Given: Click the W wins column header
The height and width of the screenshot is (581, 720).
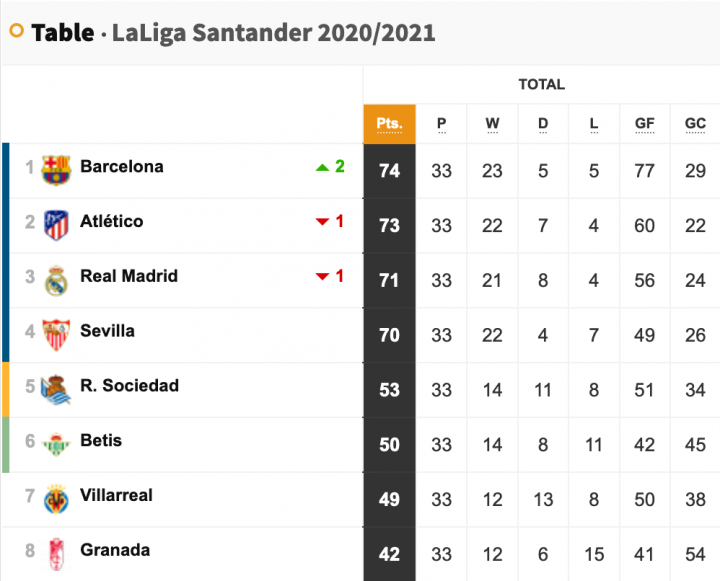Looking at the screenshot, I should click(492, 124).
